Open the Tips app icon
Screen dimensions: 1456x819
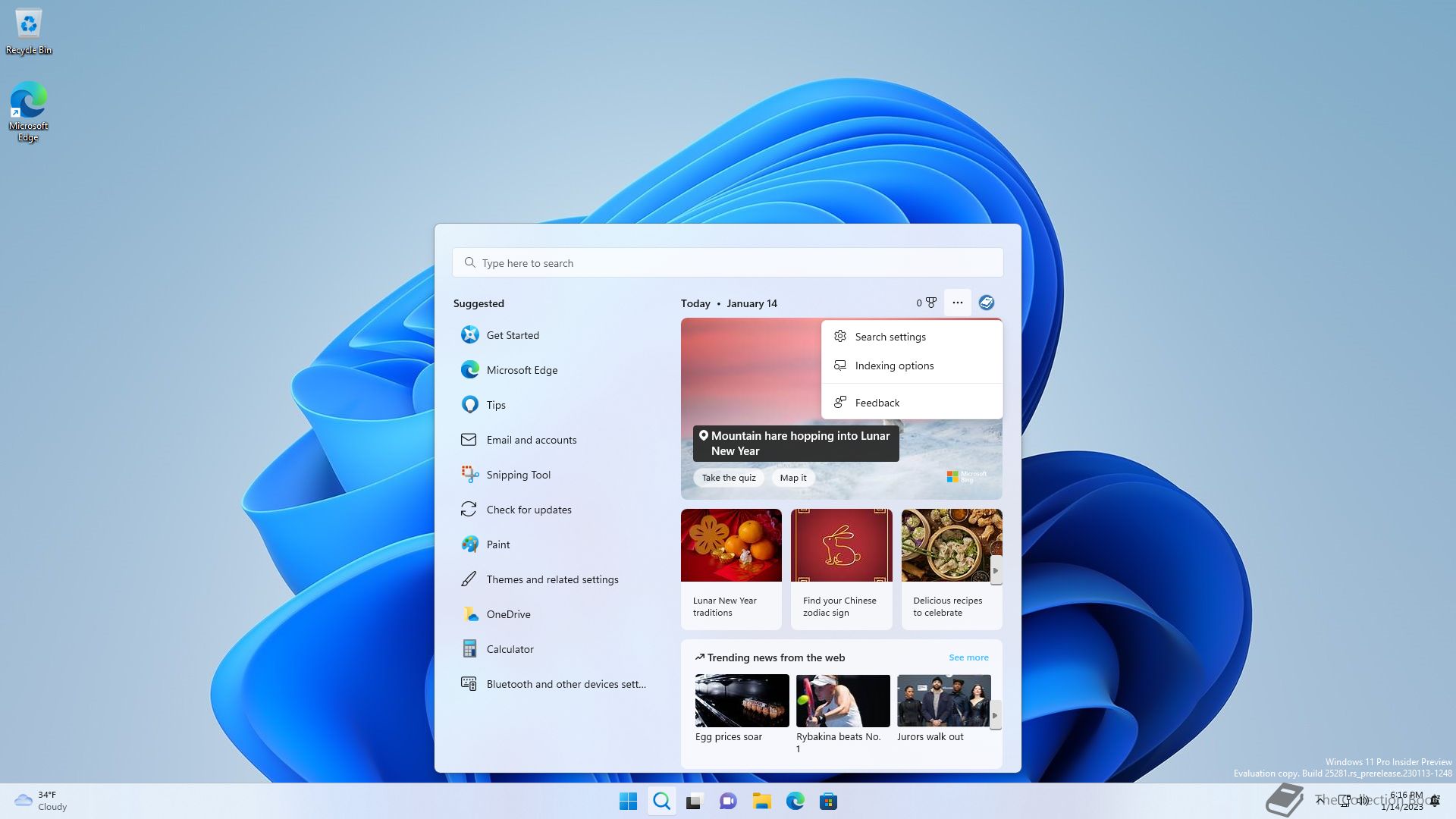click(x=469, y=405)
